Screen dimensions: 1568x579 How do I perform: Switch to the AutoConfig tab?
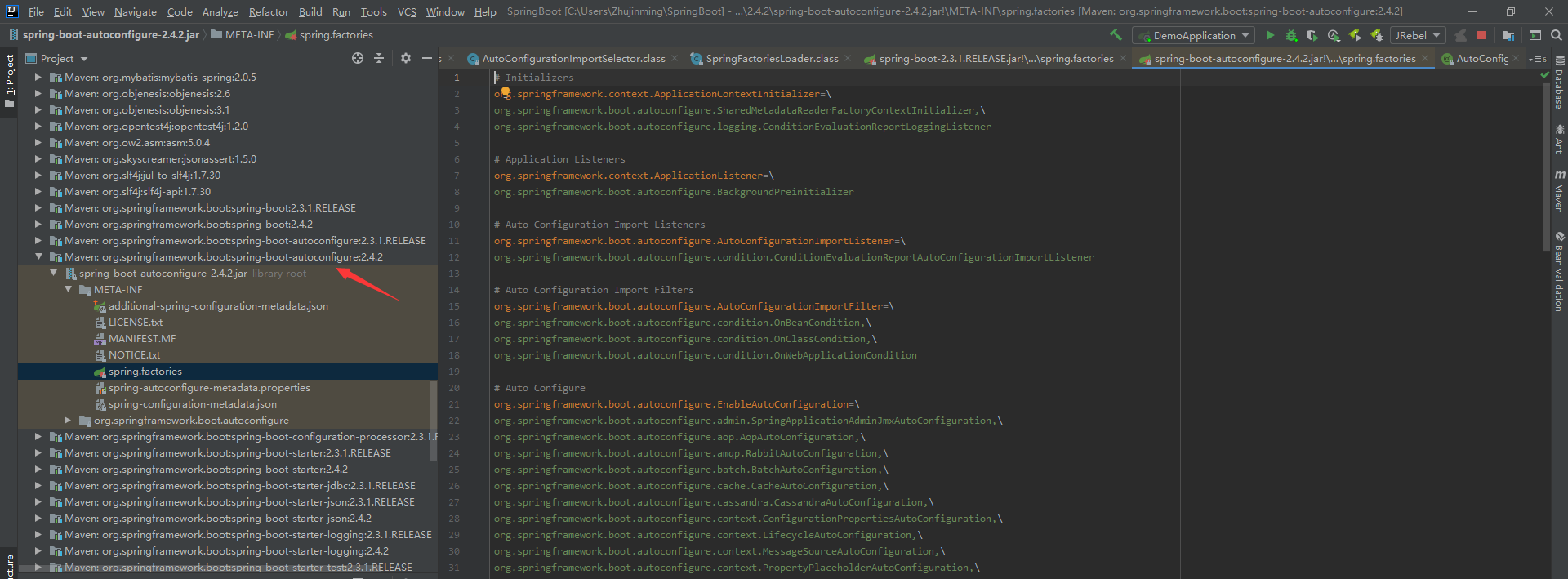pos(1481,58)
